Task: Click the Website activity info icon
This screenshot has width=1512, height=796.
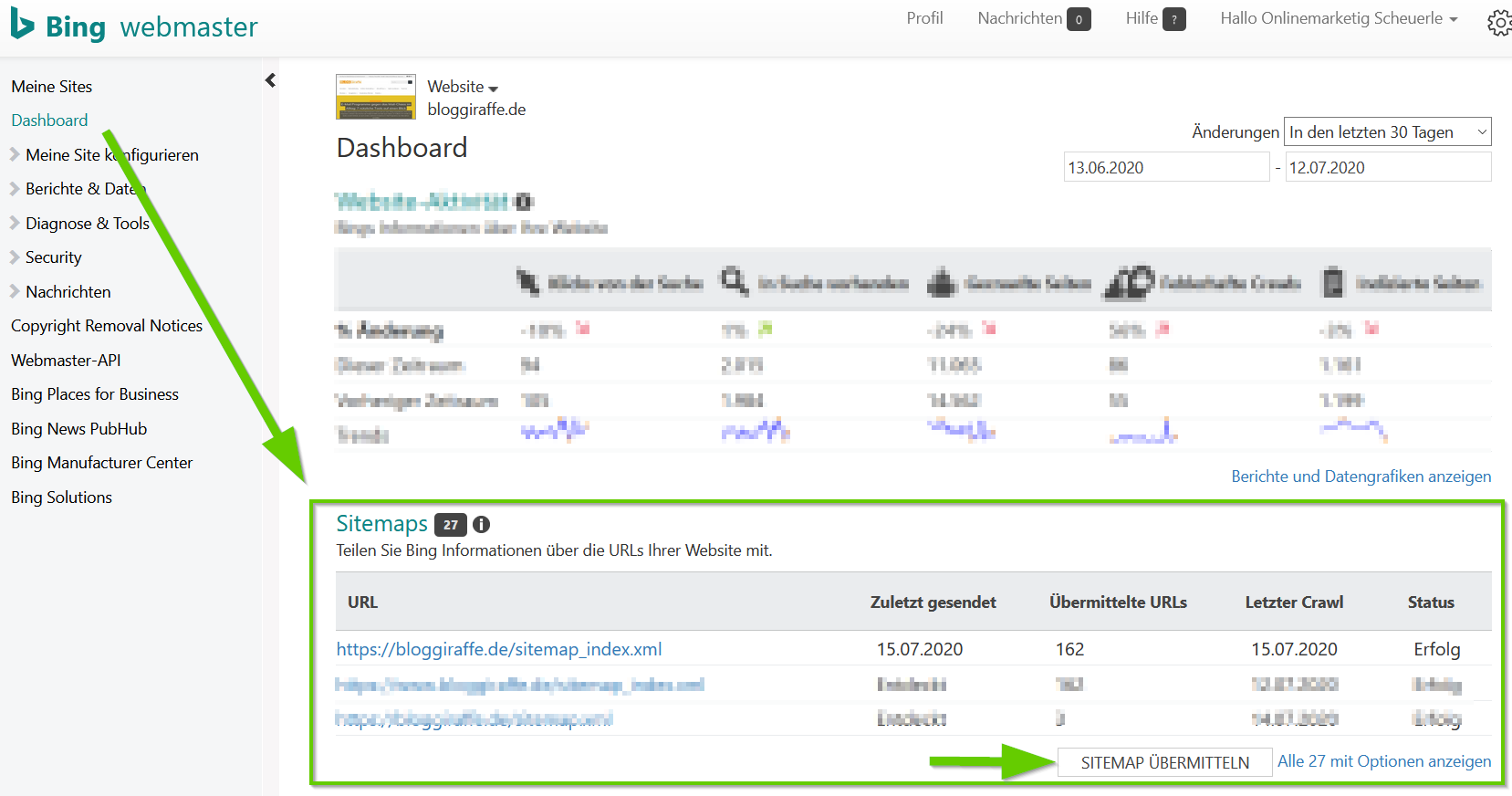Action: [524, 202]
